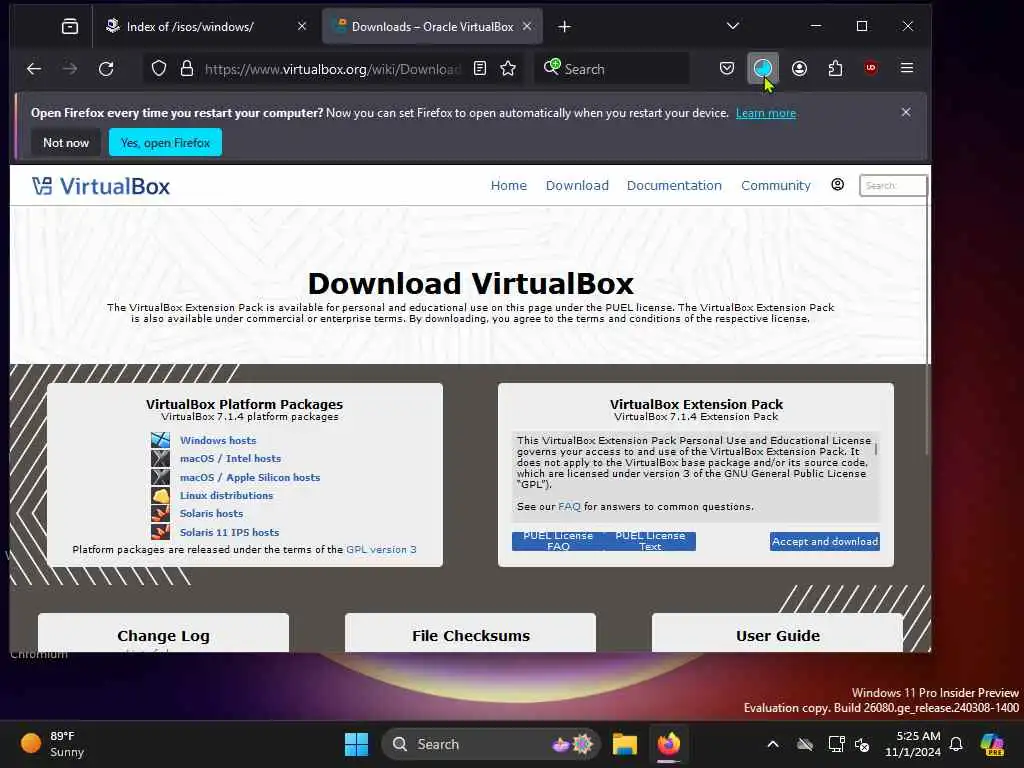The height and width of the screenshot is (768, 1024).
Task: Toggle Reader View for this page
Action: (480, 69)
